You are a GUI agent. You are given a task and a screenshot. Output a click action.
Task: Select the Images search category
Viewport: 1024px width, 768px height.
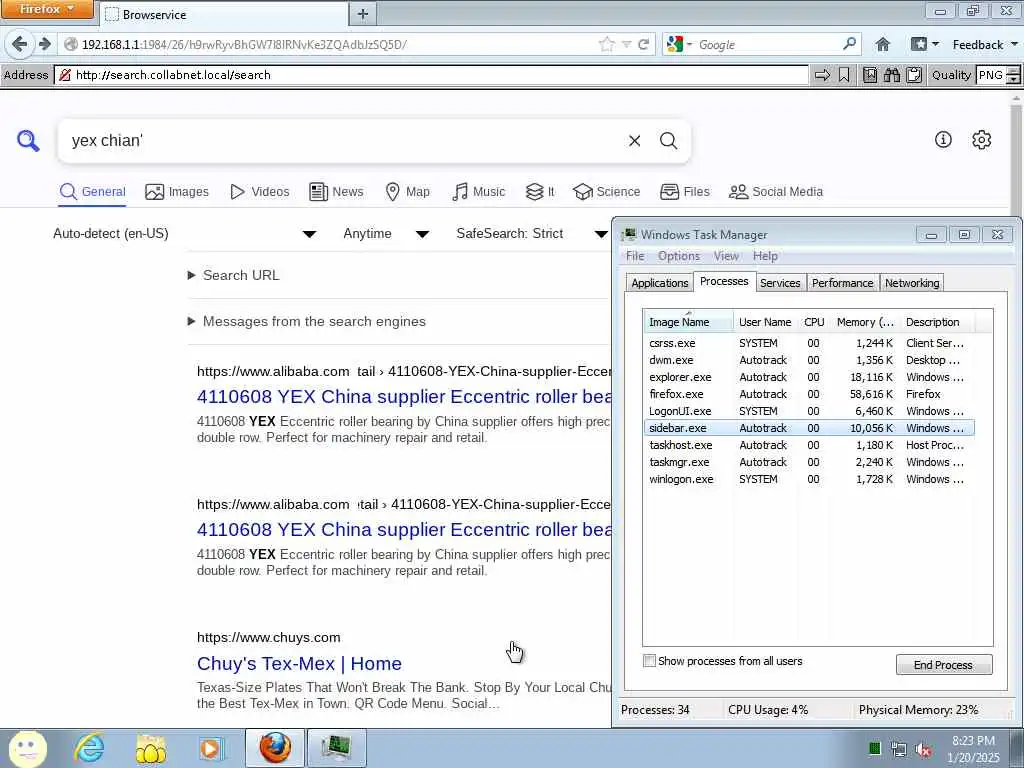click(x=177, y=192)
